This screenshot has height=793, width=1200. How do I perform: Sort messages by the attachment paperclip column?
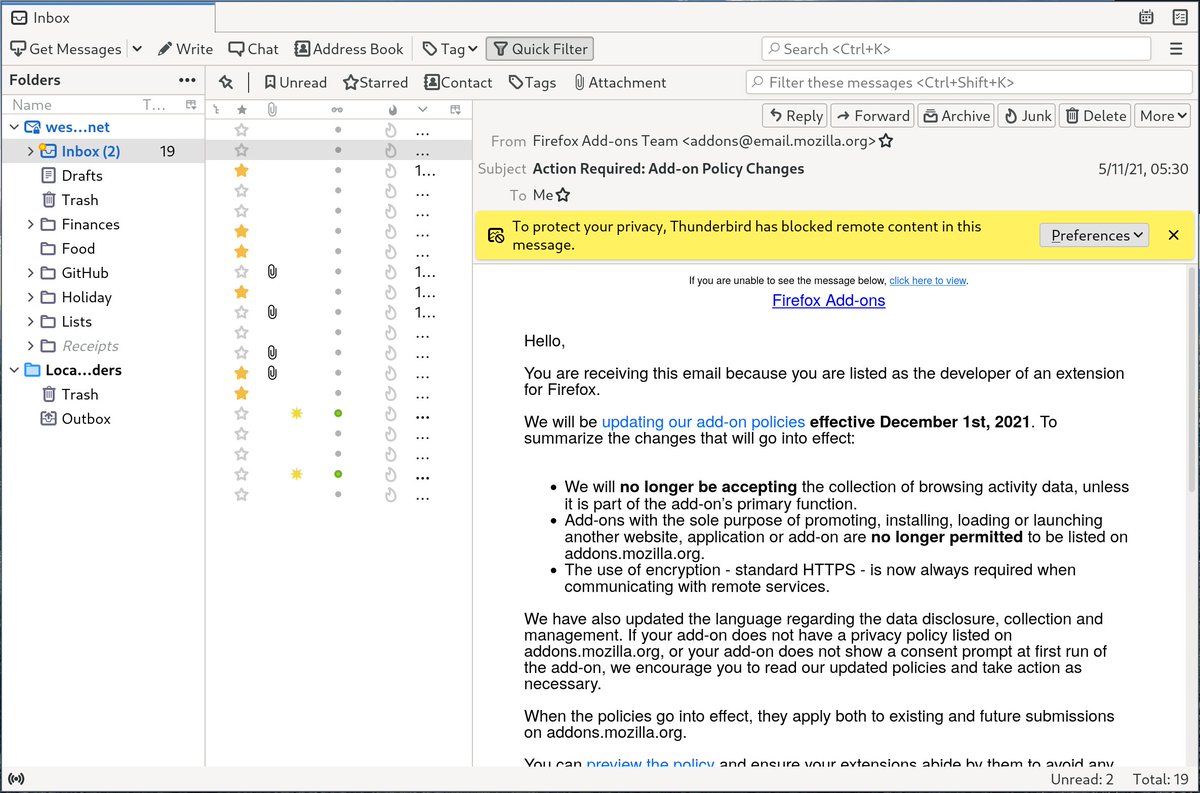point(271,110)
